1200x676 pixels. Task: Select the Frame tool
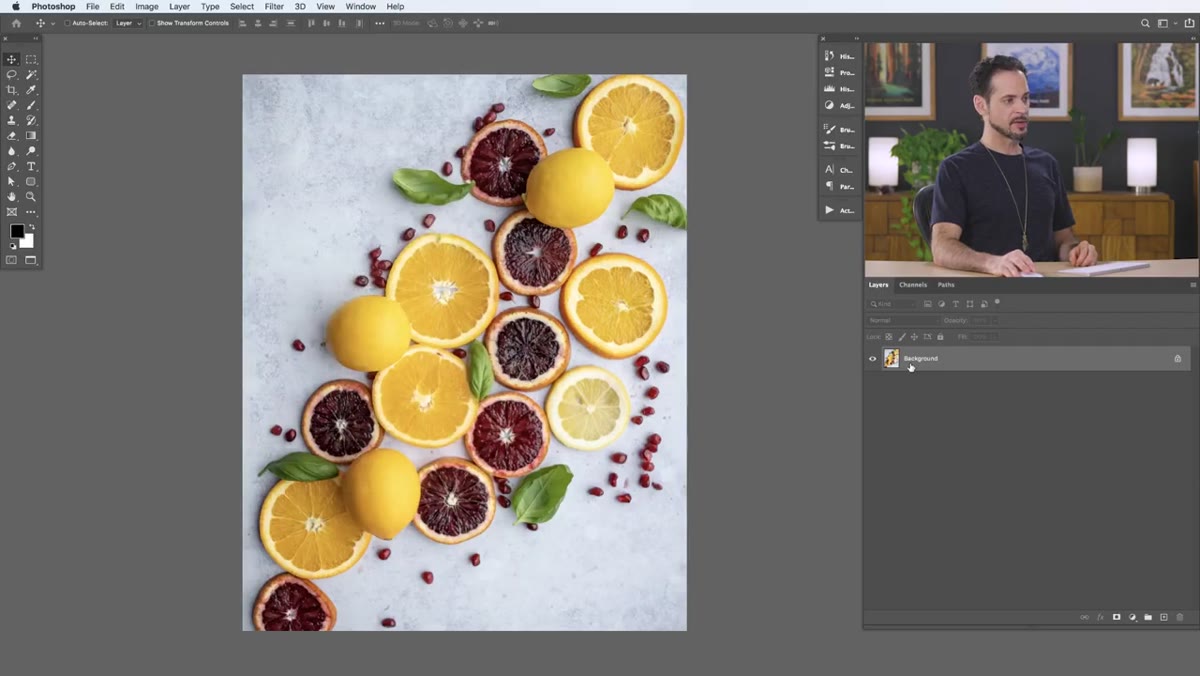pyautogui.click(x=12, y=212)
